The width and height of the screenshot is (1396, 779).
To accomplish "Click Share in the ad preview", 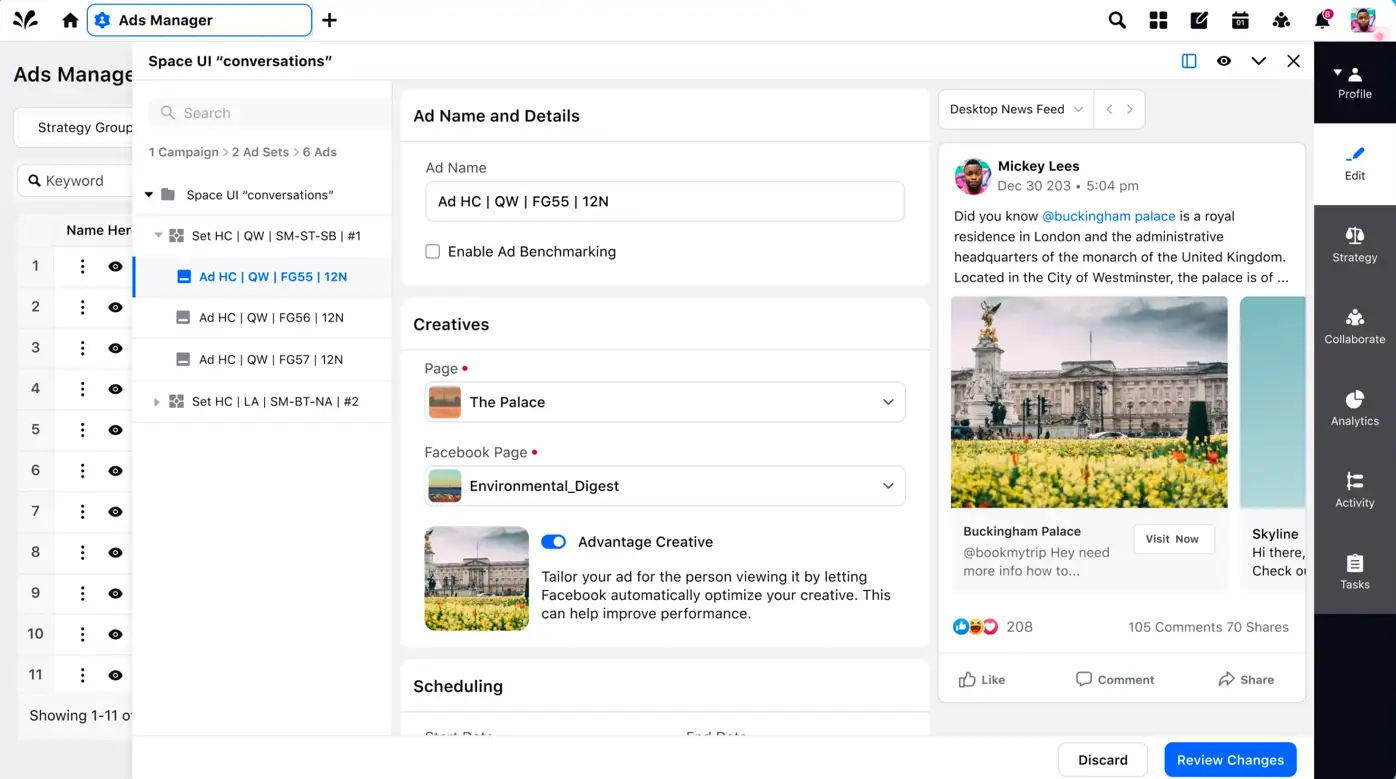I will click(1246, 680).
